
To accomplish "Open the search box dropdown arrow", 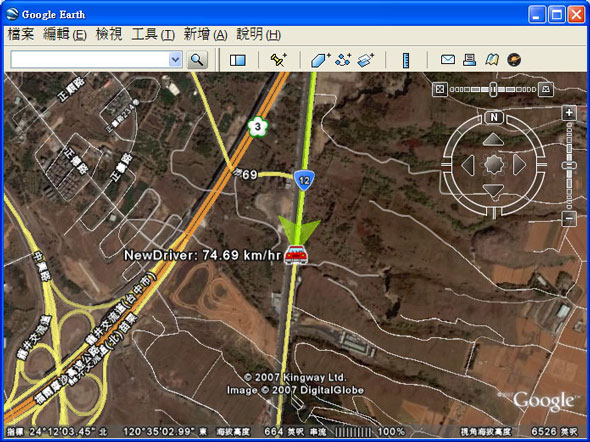I will (x=175, y=59).
